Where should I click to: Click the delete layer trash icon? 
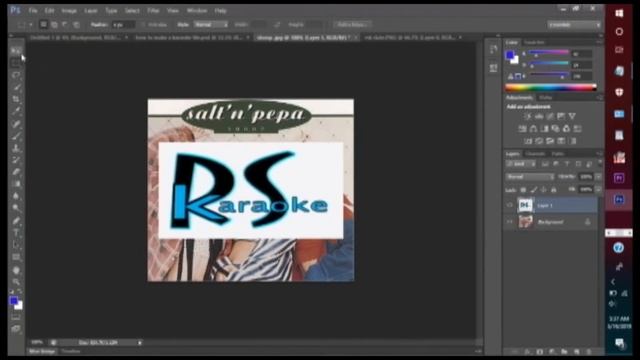(589, 351)
